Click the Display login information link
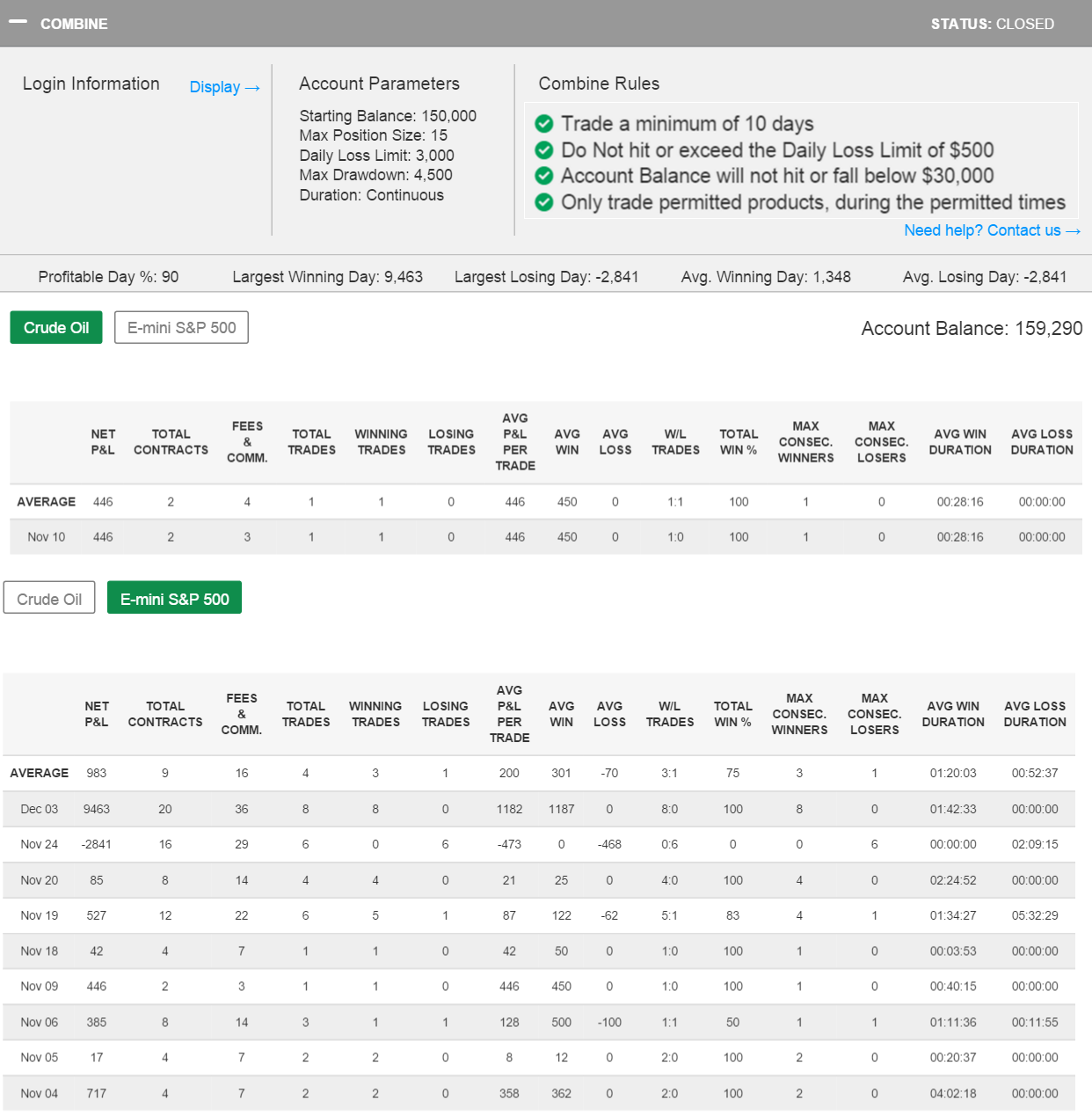 coord(224,87)
